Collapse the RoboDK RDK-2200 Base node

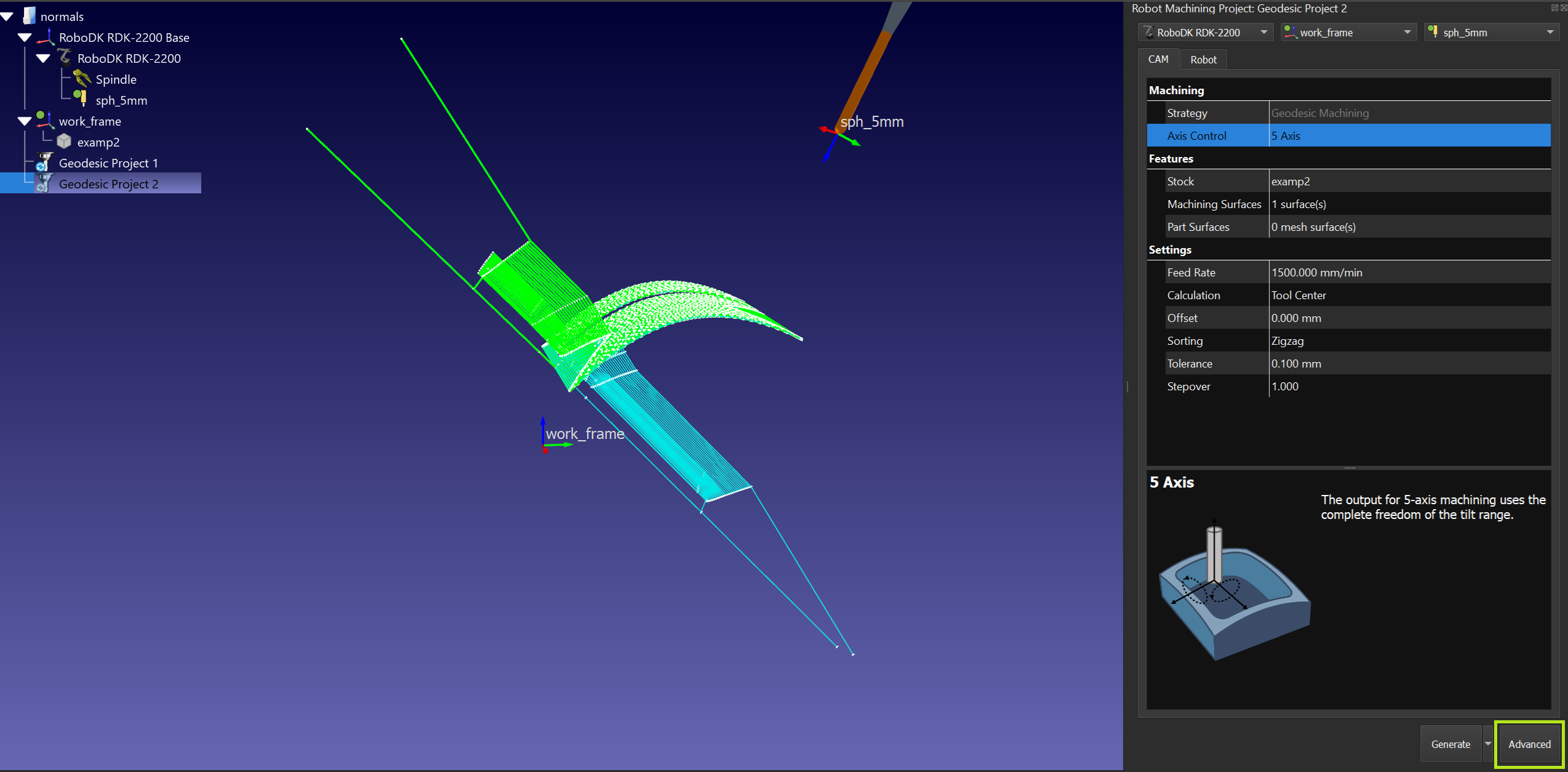(x=25, y=38)
